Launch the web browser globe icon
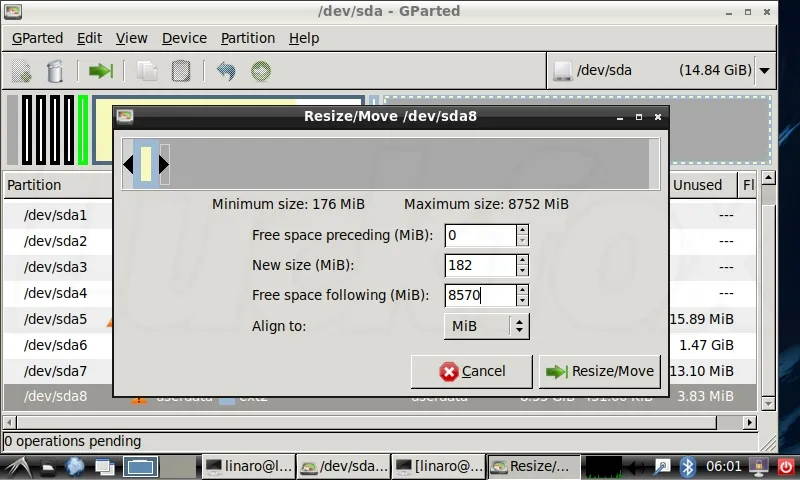This screenshot has width=800, height=480. pyautogui.click(x=75, y=466)
